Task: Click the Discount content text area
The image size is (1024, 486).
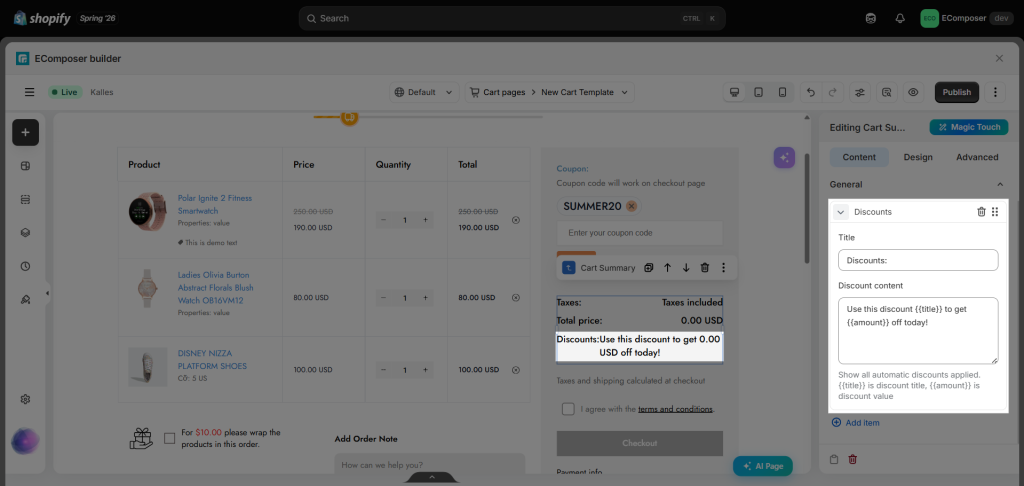Action: pos(918,331)
